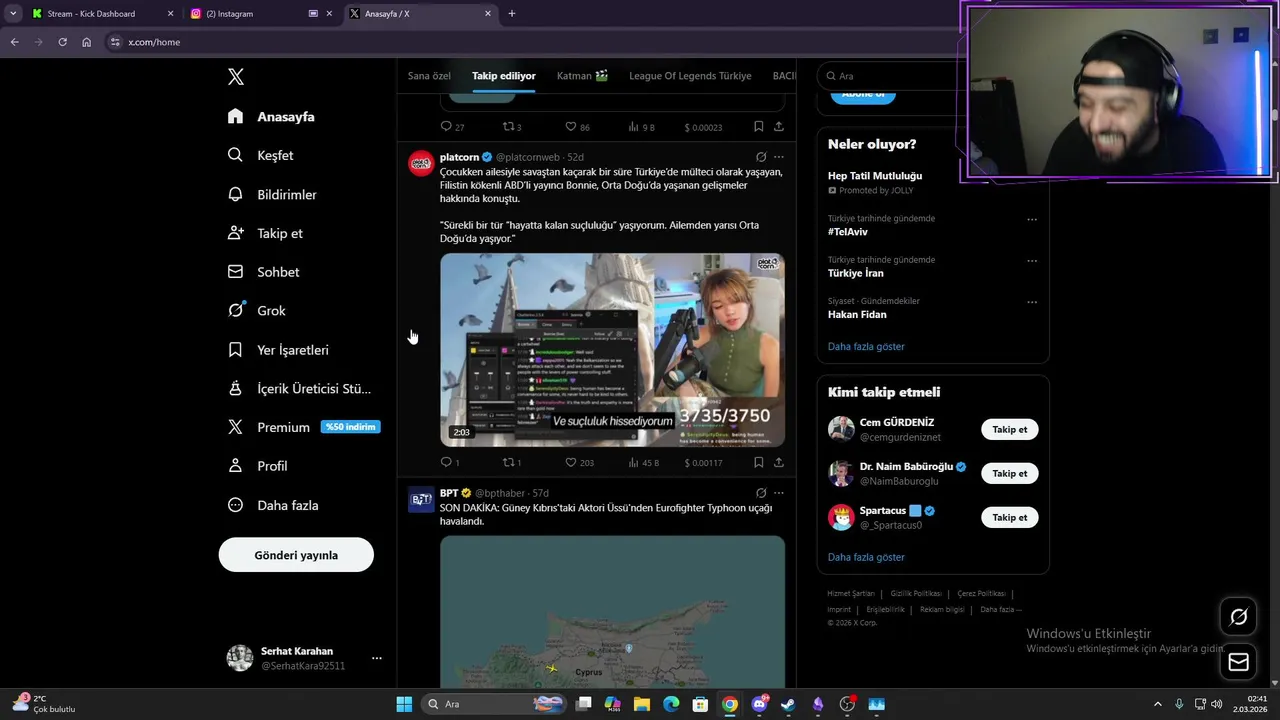Open the floating messages envelope button
Image resolution: width=1280 pixels, height=720 pixels.
coord(1238,662)
